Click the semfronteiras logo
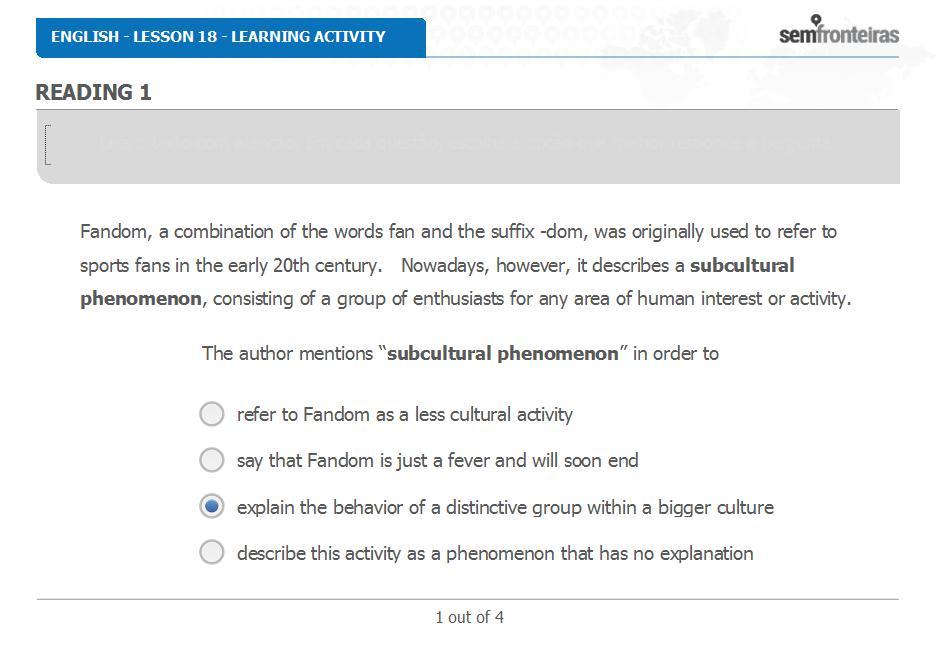The width and height of the screenshot is (940, 656). point(839,31)
